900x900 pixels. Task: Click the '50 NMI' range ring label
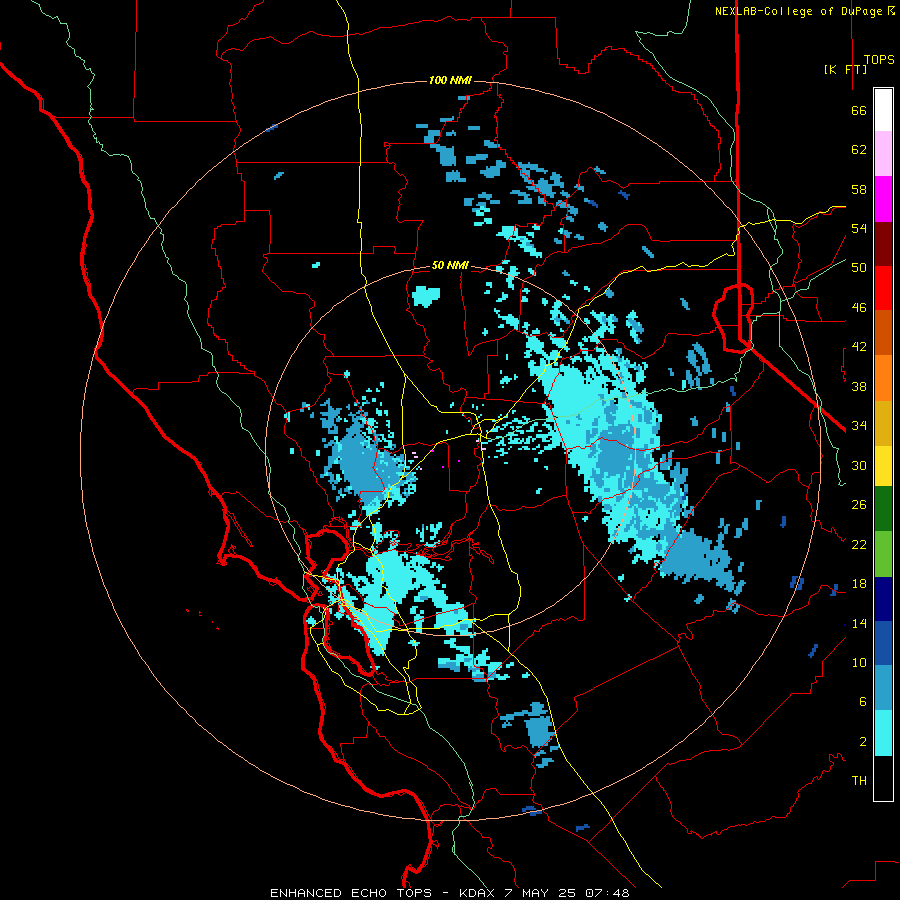coord(450,265)
